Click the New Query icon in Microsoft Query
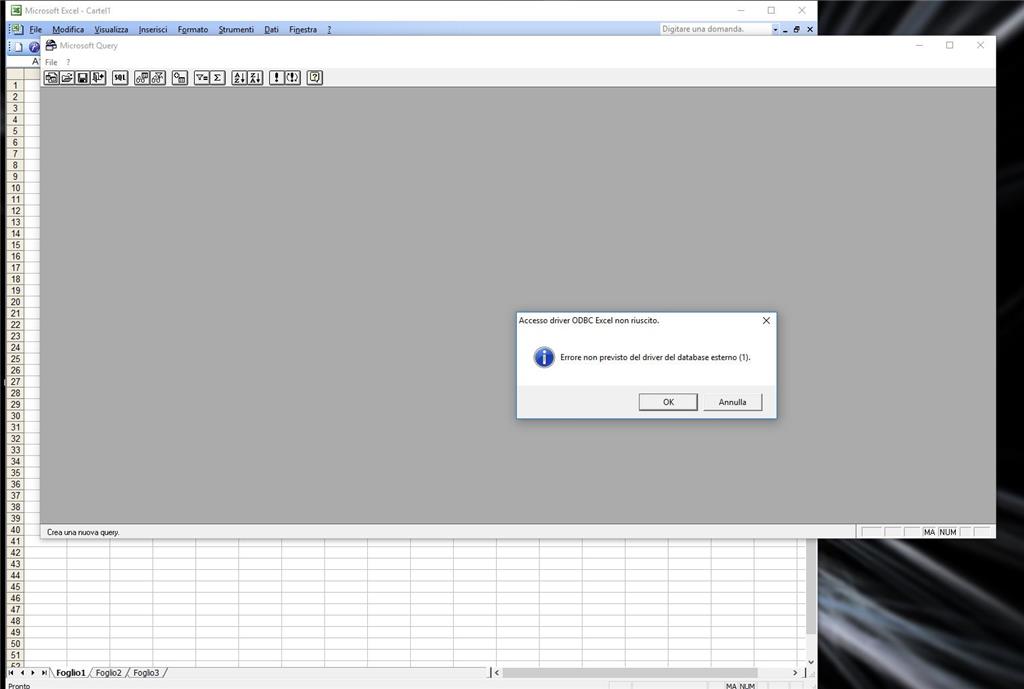Image resolution: width=1024 pixels, height=689 pixels. point(52,78)
